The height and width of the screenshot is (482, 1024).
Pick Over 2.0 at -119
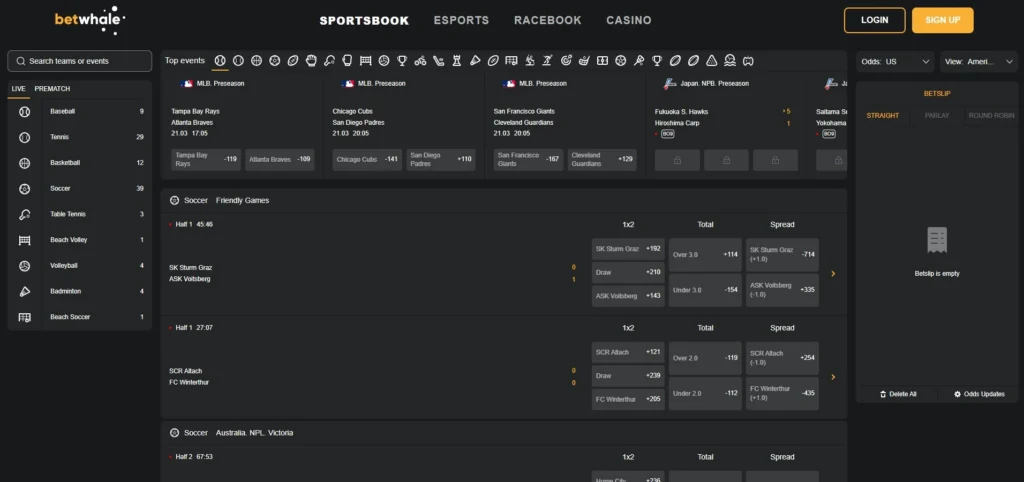pos(705,358)
